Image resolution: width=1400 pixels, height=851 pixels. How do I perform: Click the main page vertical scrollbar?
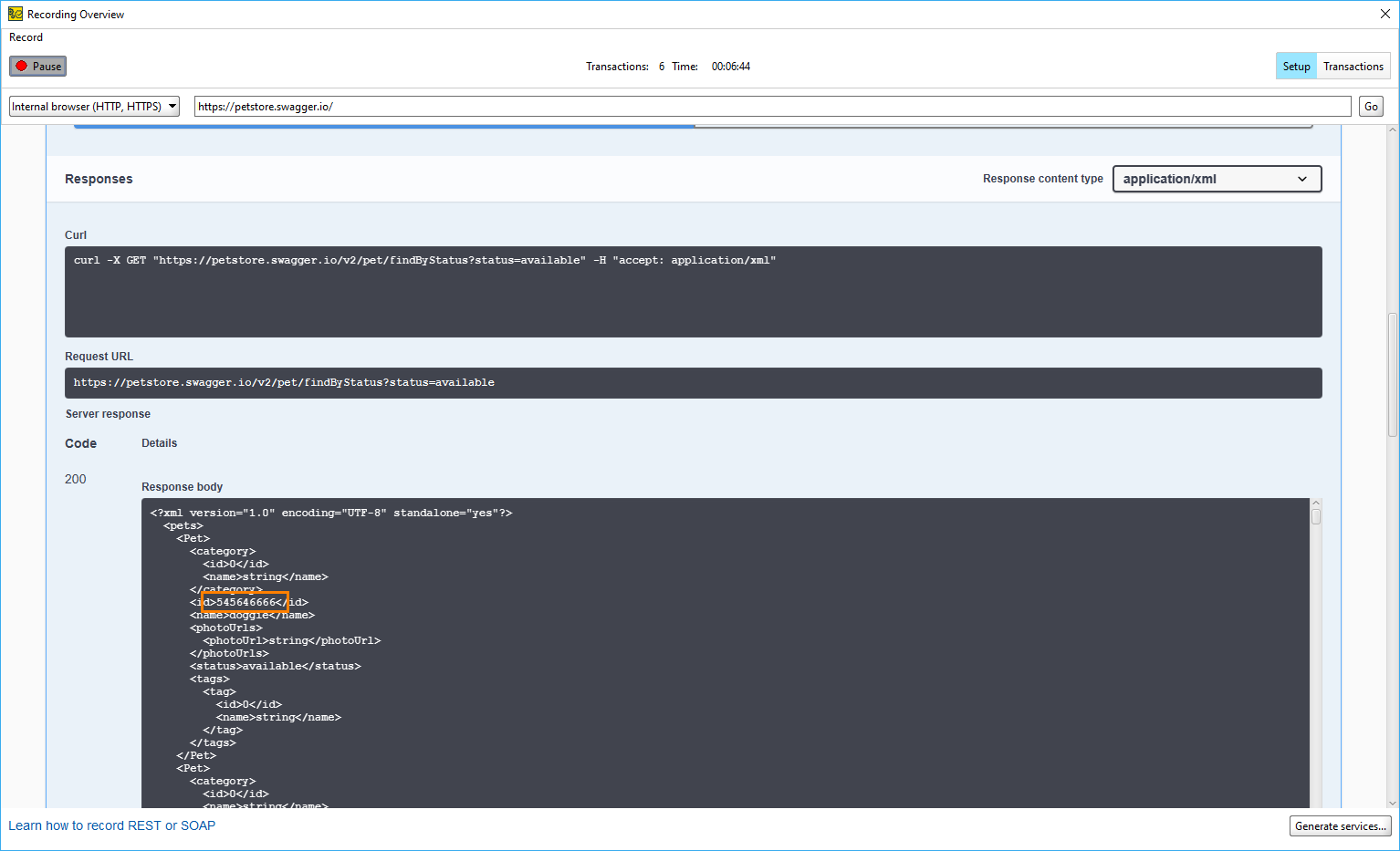coord(1392,374)
